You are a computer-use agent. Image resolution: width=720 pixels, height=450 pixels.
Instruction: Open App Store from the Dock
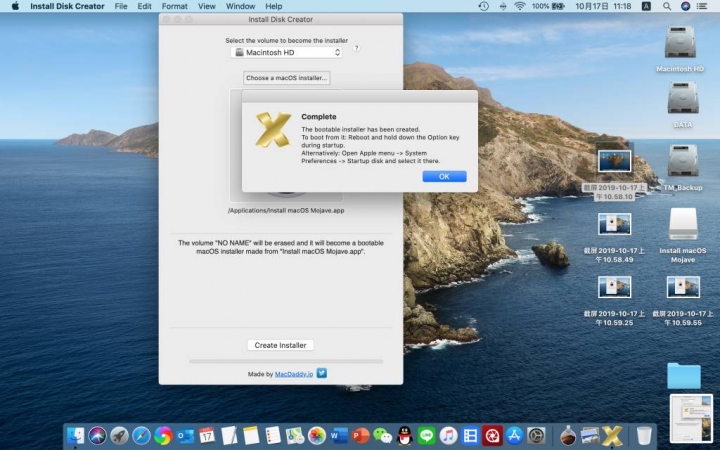point(514,435)
